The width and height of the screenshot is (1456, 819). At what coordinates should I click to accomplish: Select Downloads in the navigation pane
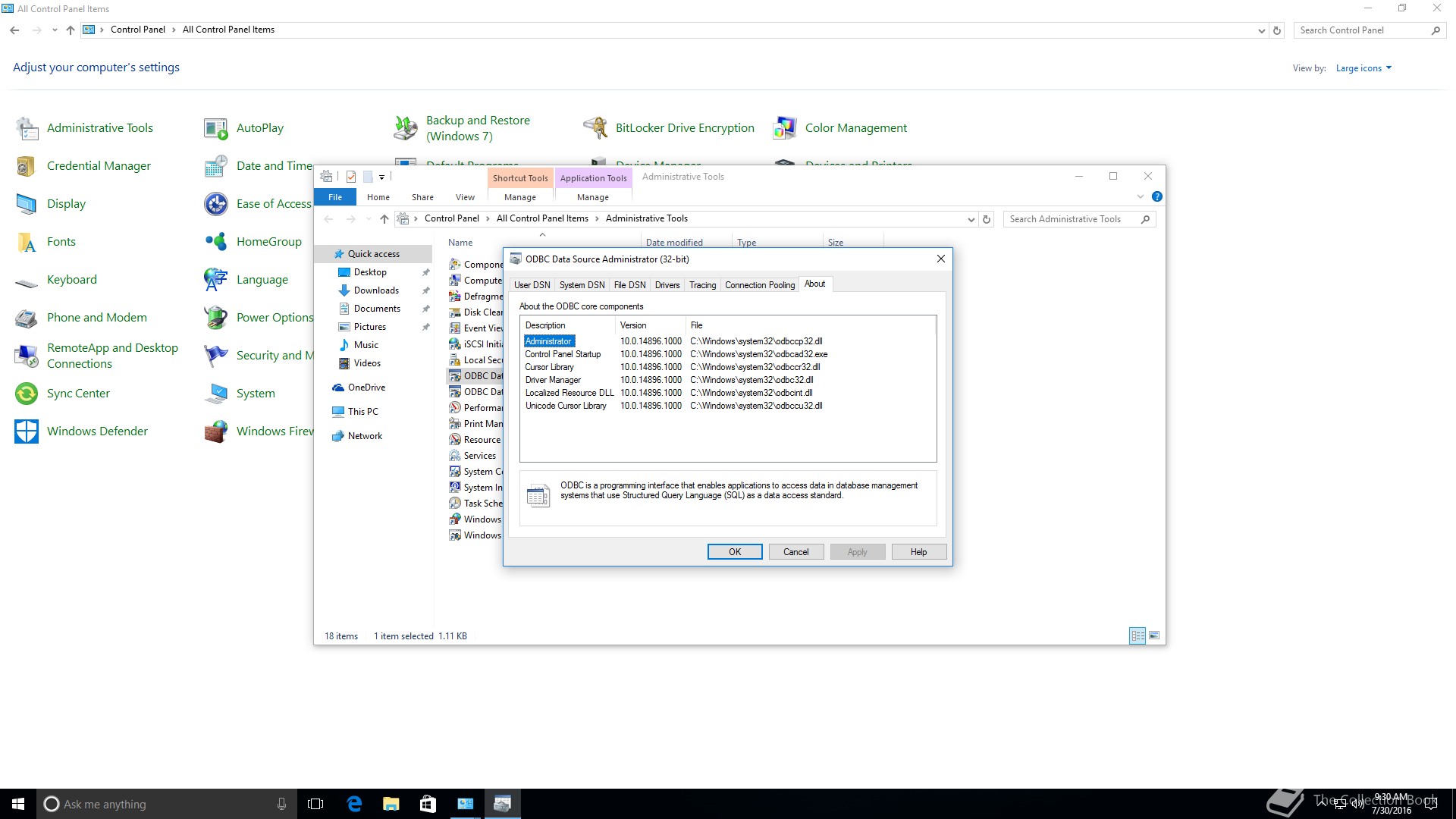click(x=376, y=290)
